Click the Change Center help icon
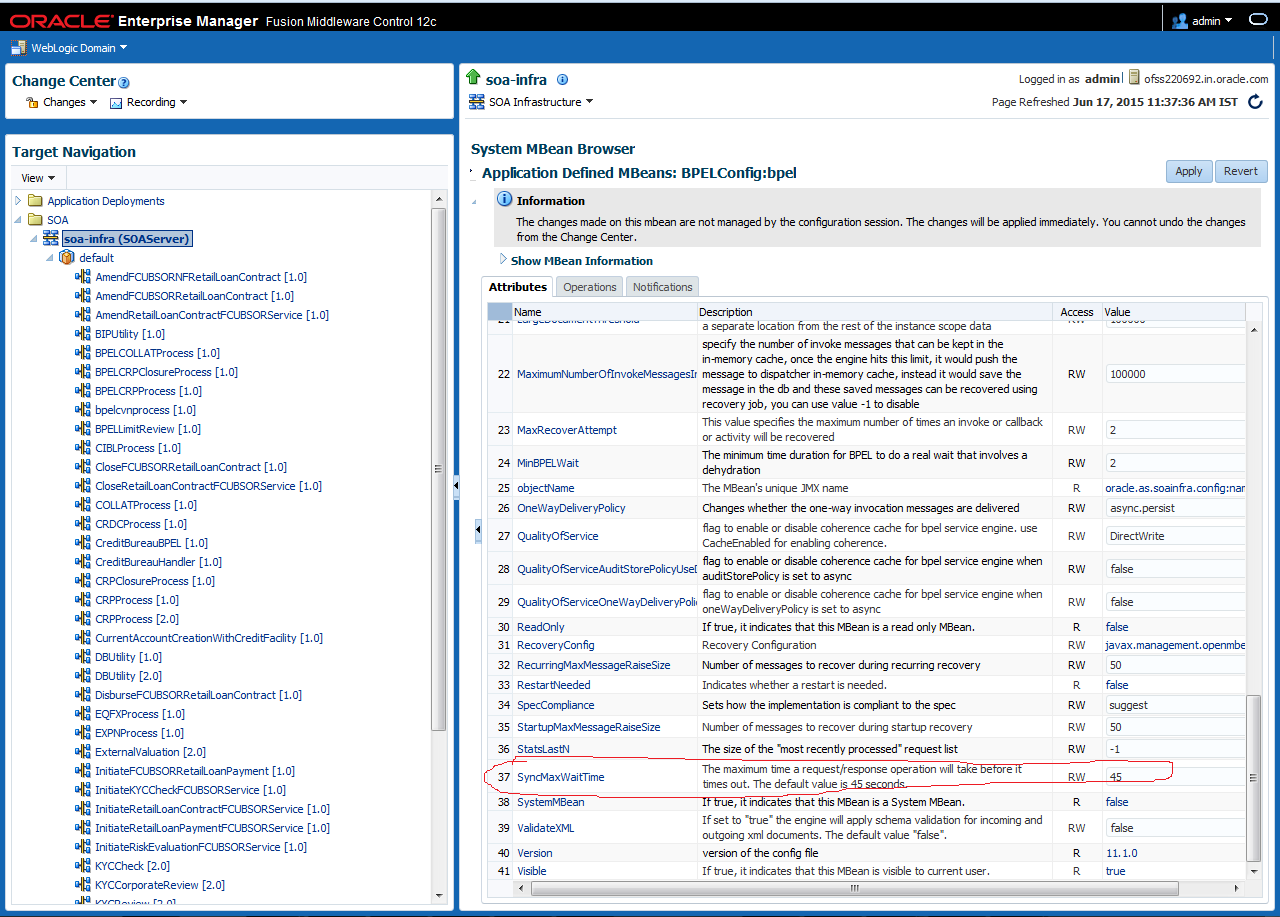This screenshot has width=1280, height=917. (124, 83)
